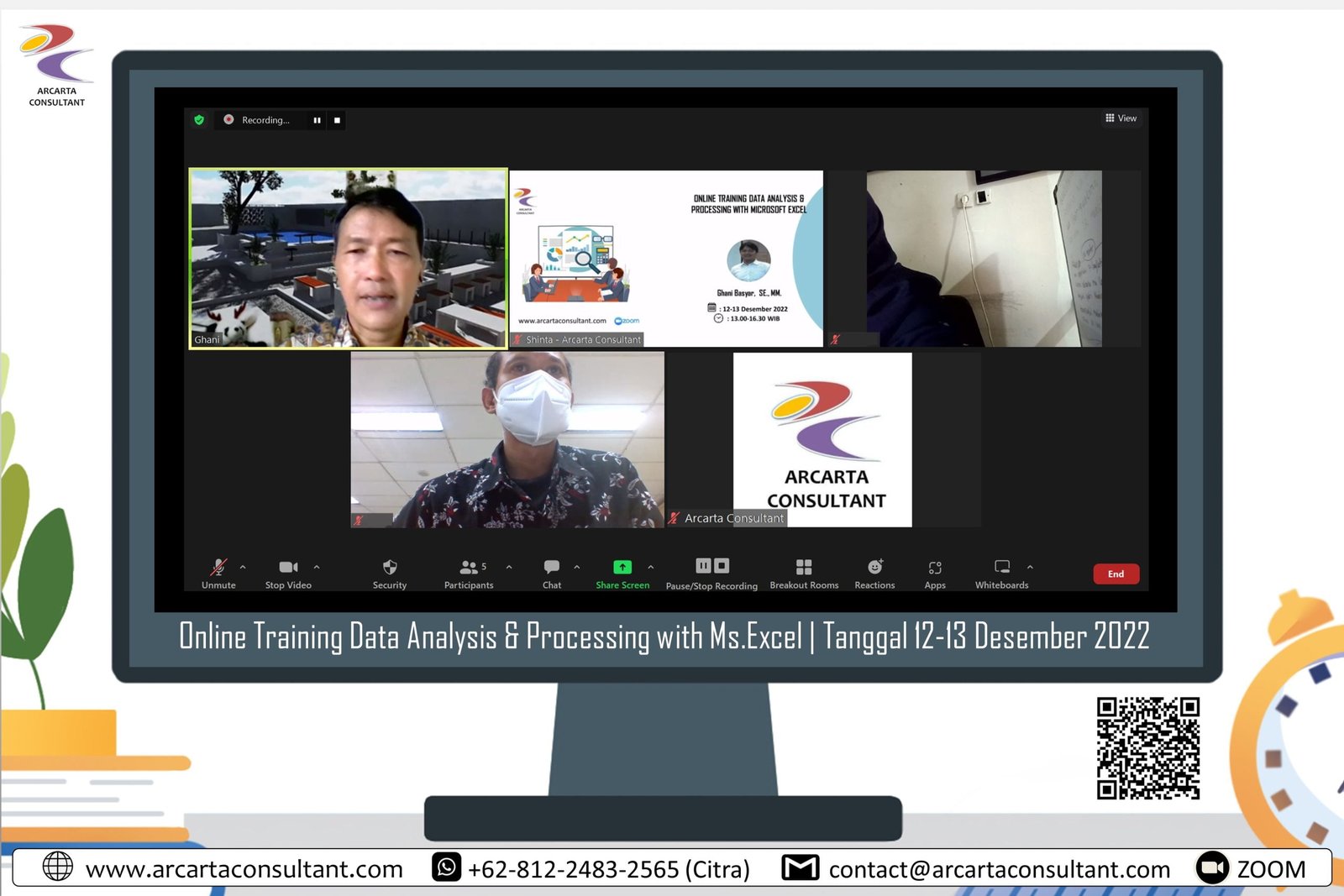This screenshot has width=1344, height=896.
Task: Expand the arrow next to Participants
Action: 509,567
